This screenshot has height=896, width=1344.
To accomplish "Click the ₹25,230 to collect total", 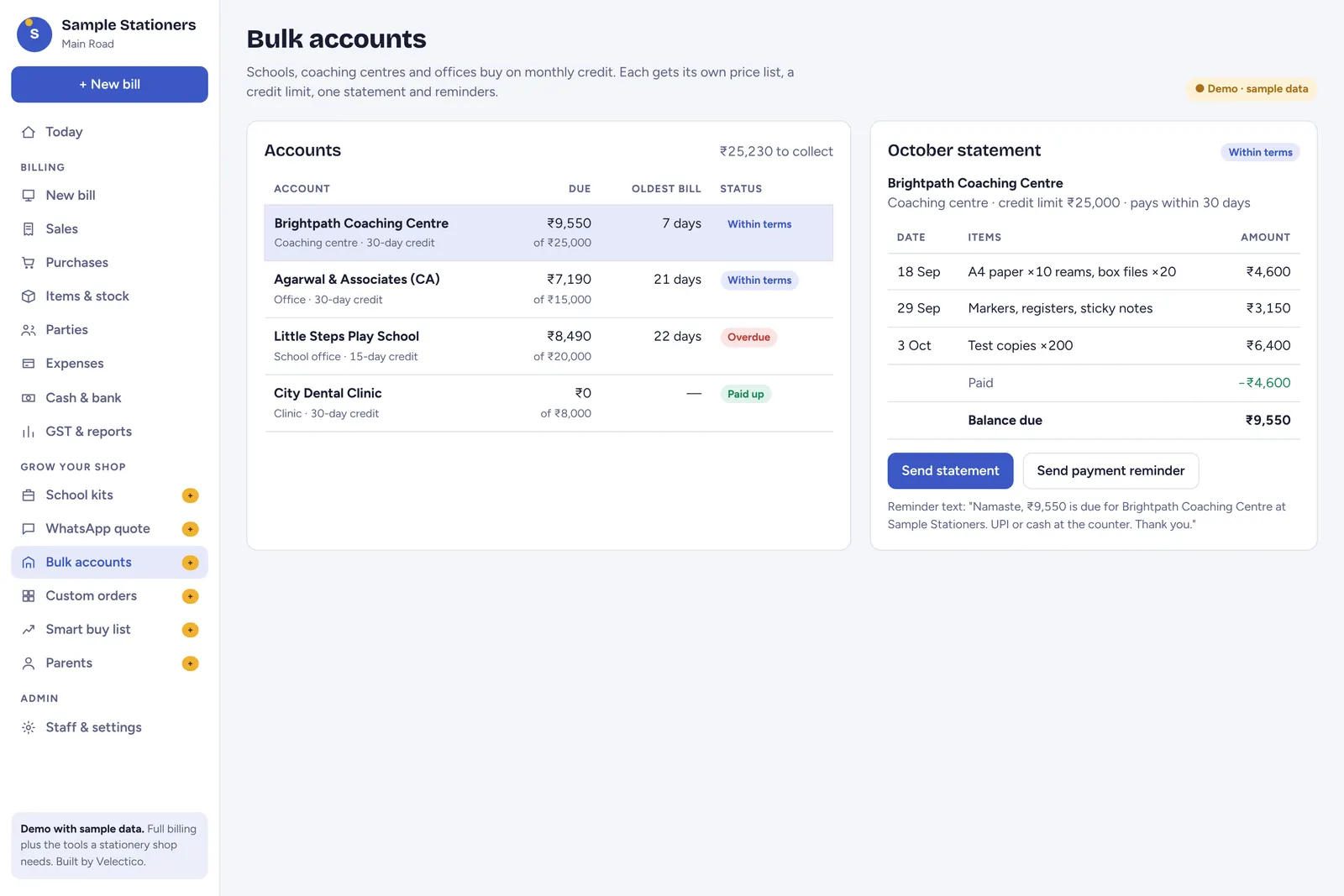I will tap(776, 151).
